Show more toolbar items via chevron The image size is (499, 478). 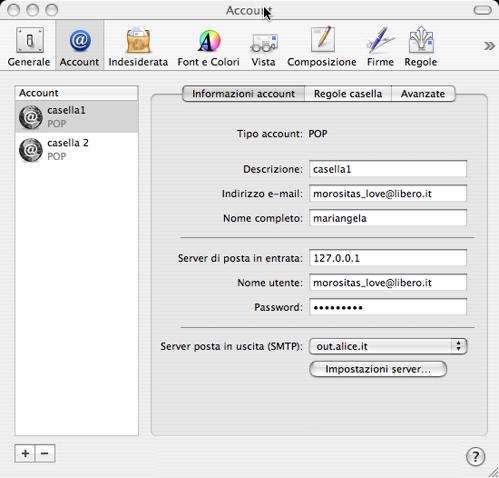pos(489,46)
